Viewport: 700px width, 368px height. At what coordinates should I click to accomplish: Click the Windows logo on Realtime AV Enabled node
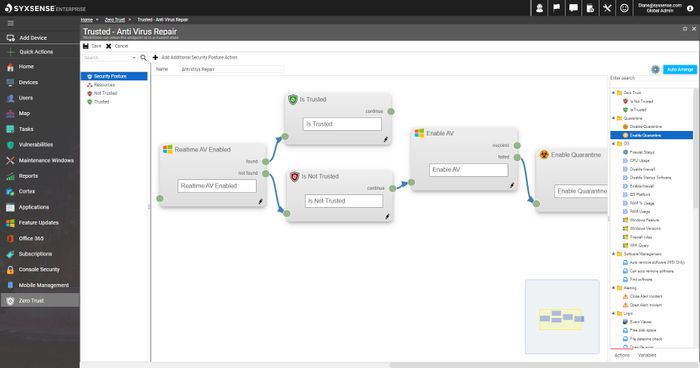pos(167,149)
